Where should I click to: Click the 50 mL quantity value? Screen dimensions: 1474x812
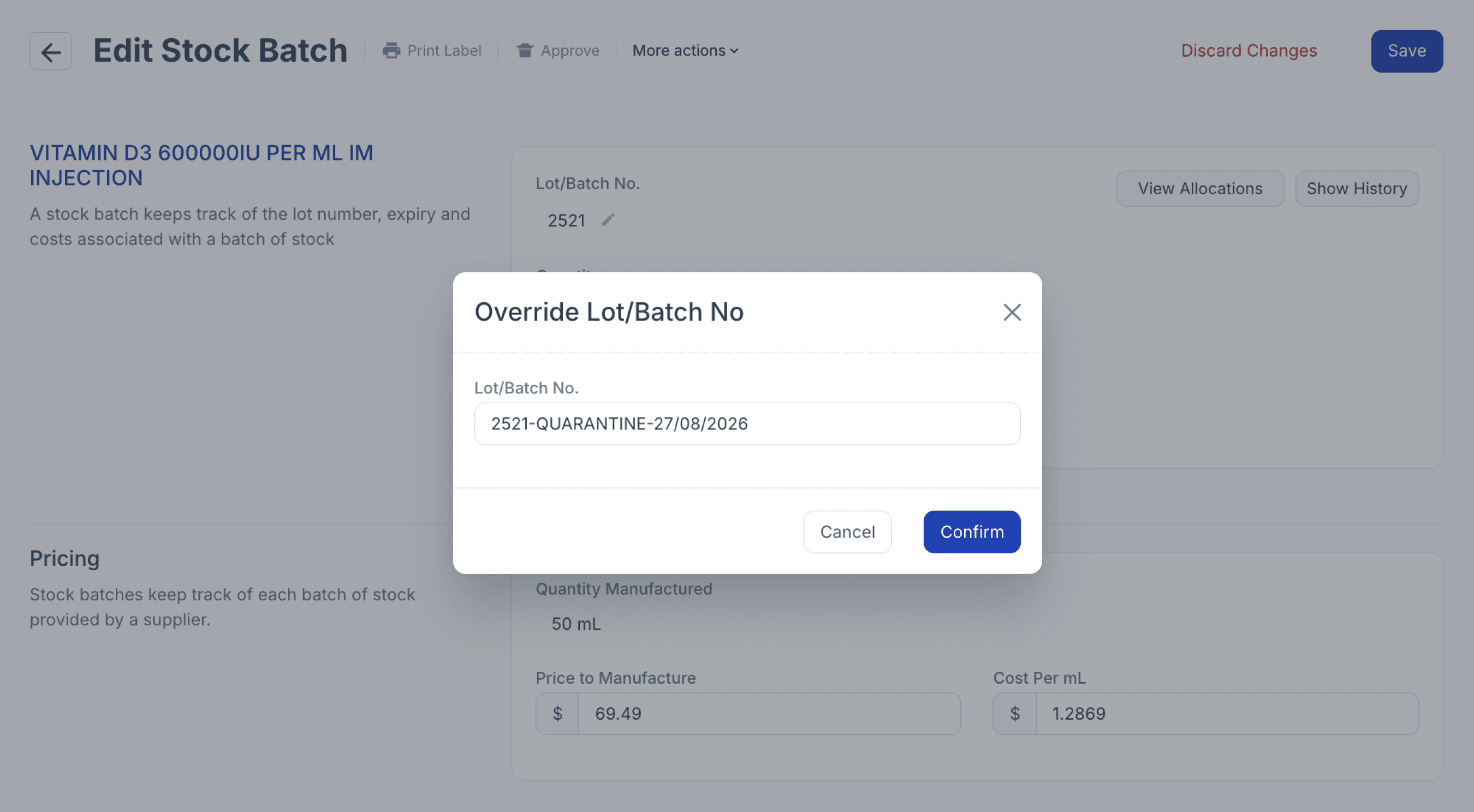click(575, 624)
